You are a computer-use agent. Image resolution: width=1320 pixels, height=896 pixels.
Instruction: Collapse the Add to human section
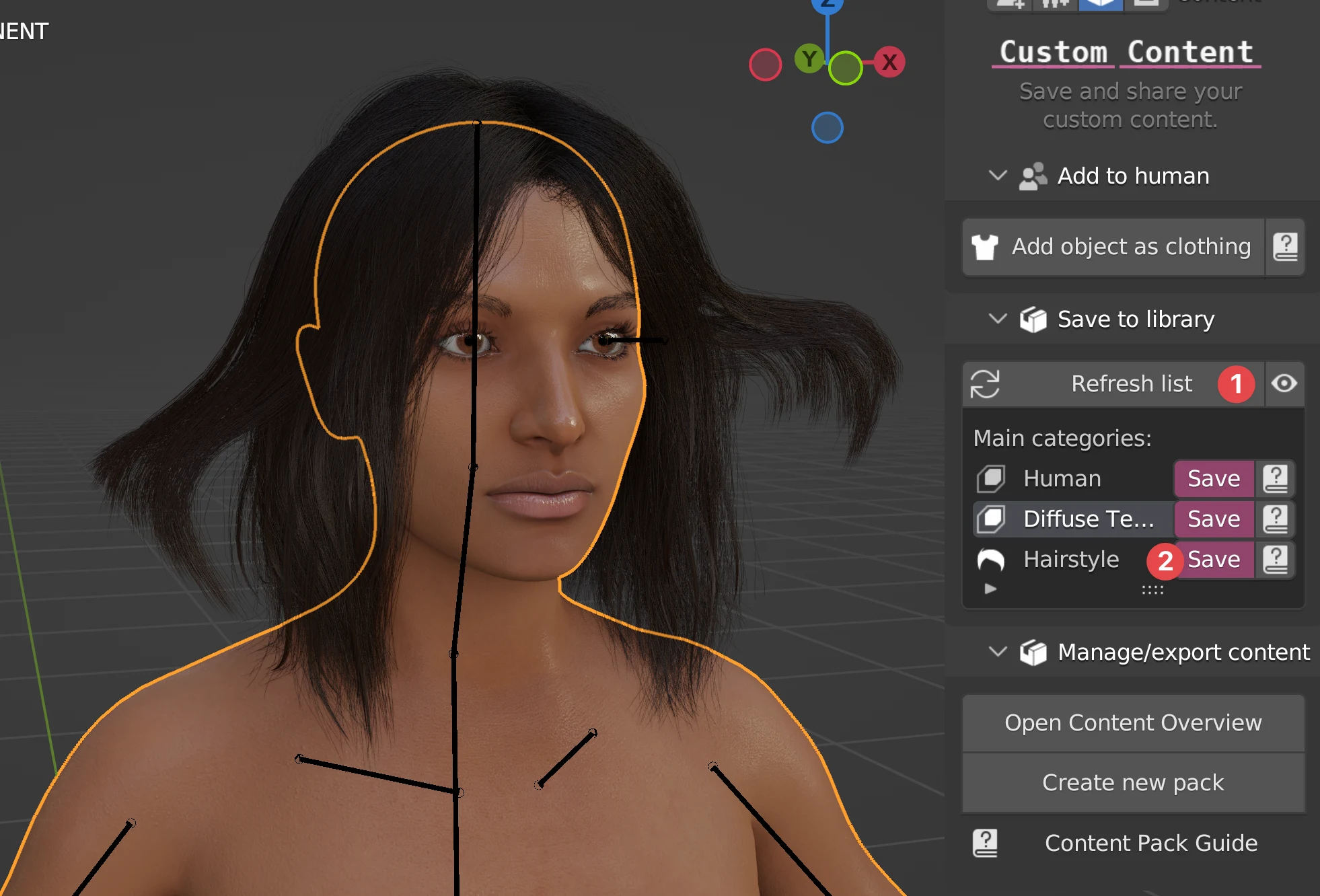coord(998,176)
